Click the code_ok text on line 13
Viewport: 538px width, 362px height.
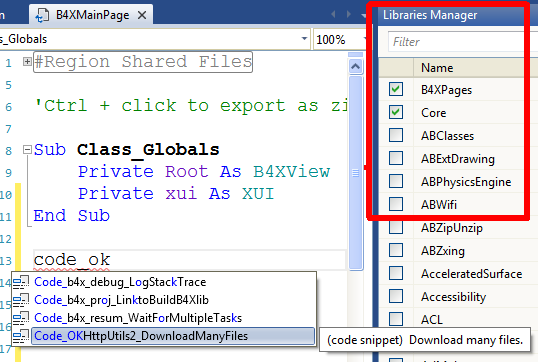coord(72,260)
